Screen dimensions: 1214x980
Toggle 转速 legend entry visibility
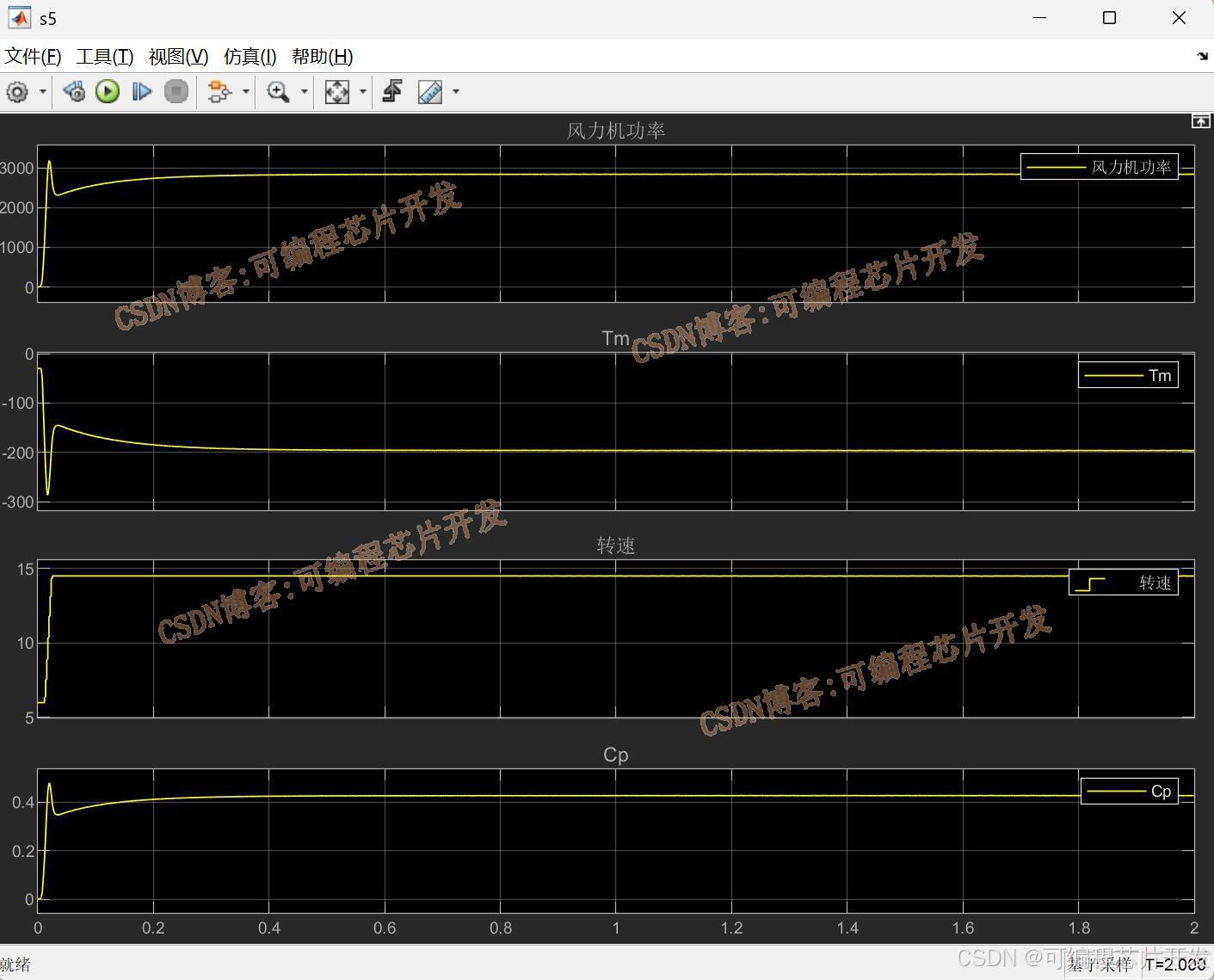coord(1124,583)
